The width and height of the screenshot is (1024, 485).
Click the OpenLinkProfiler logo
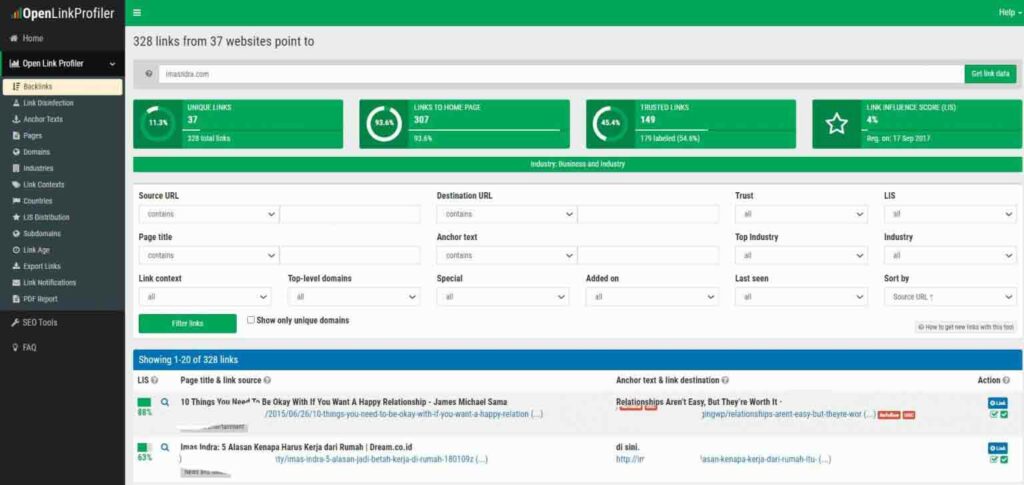[63, 13]
